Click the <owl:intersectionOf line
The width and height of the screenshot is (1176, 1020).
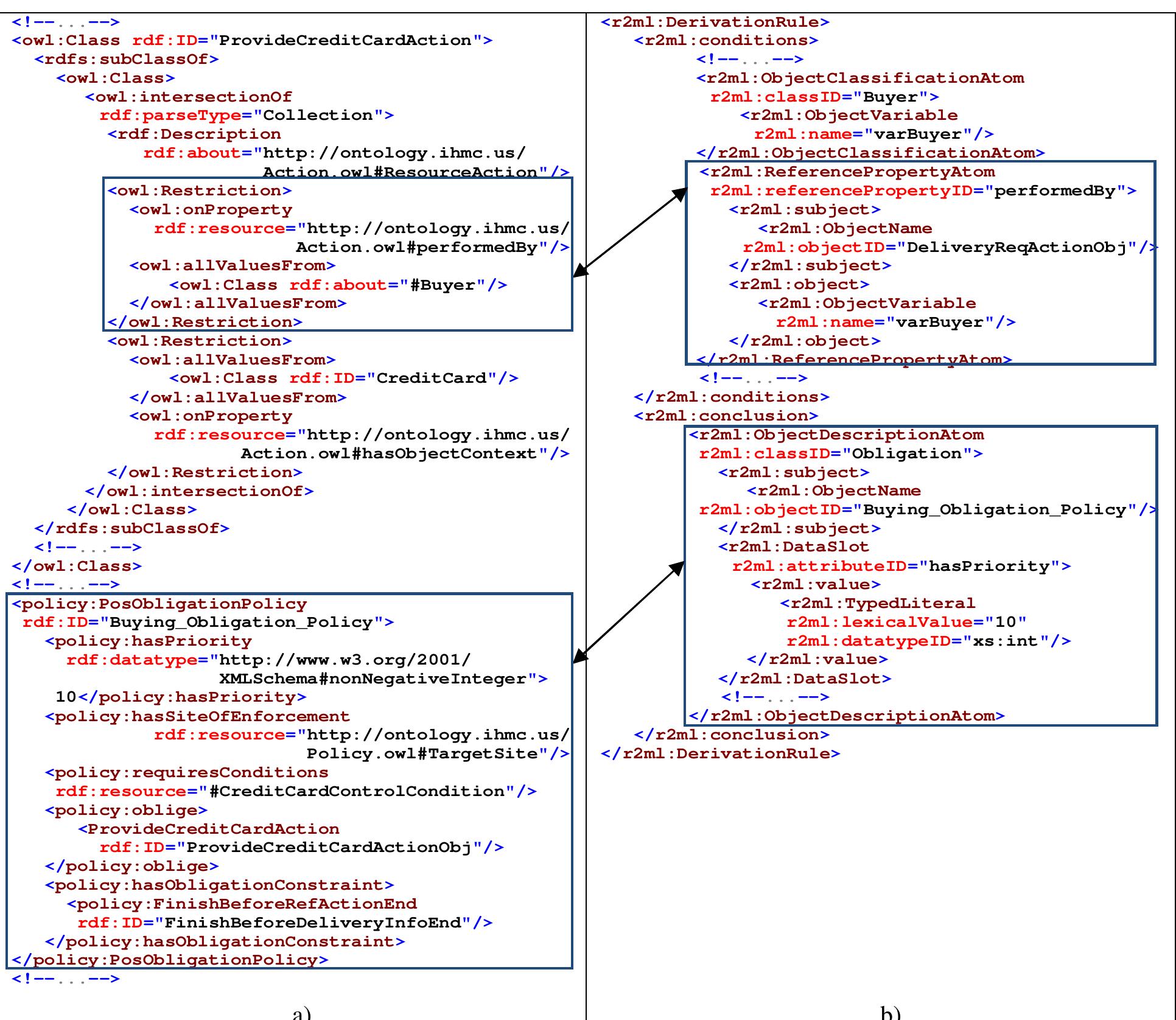click(189, 97)
